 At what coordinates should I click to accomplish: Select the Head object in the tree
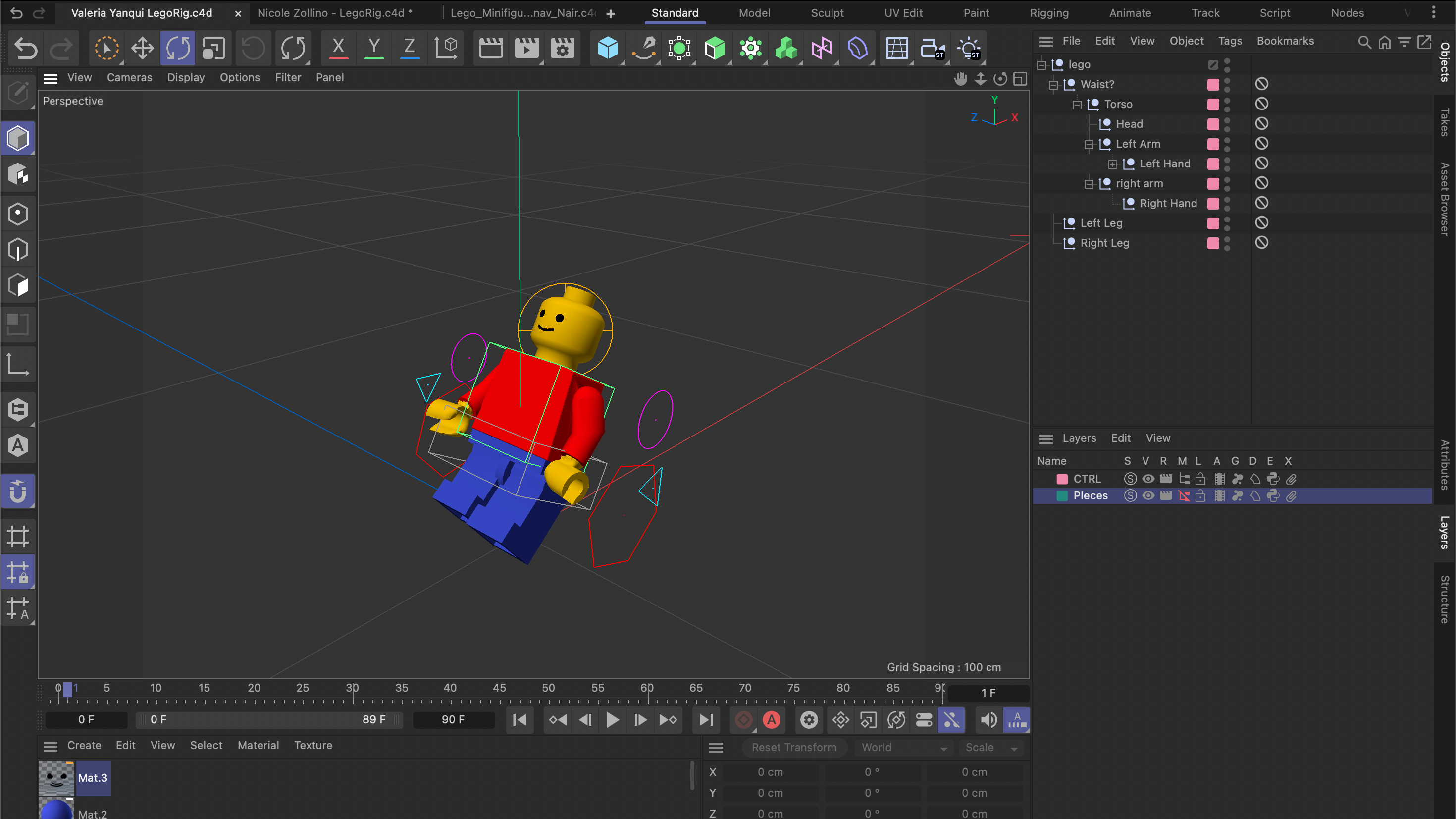coord(1129,124)
